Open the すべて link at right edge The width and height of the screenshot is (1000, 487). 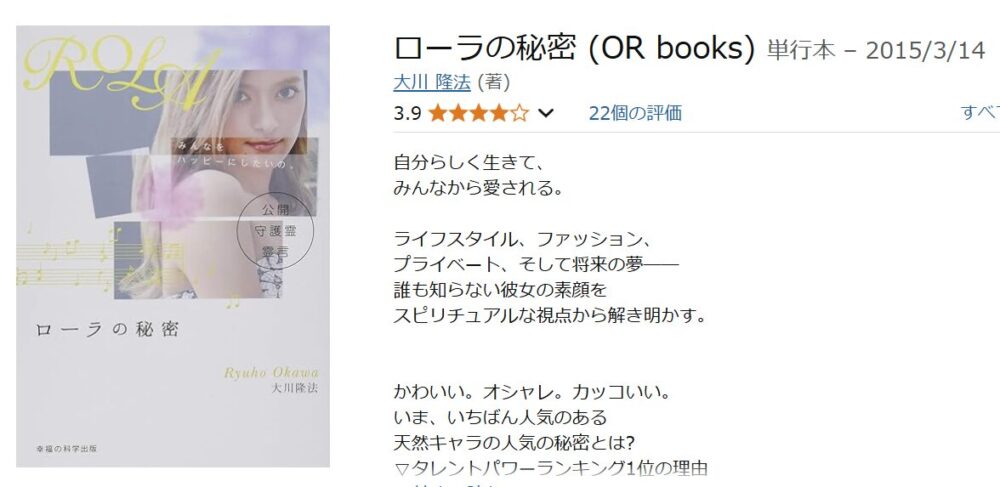pos(980,113)
